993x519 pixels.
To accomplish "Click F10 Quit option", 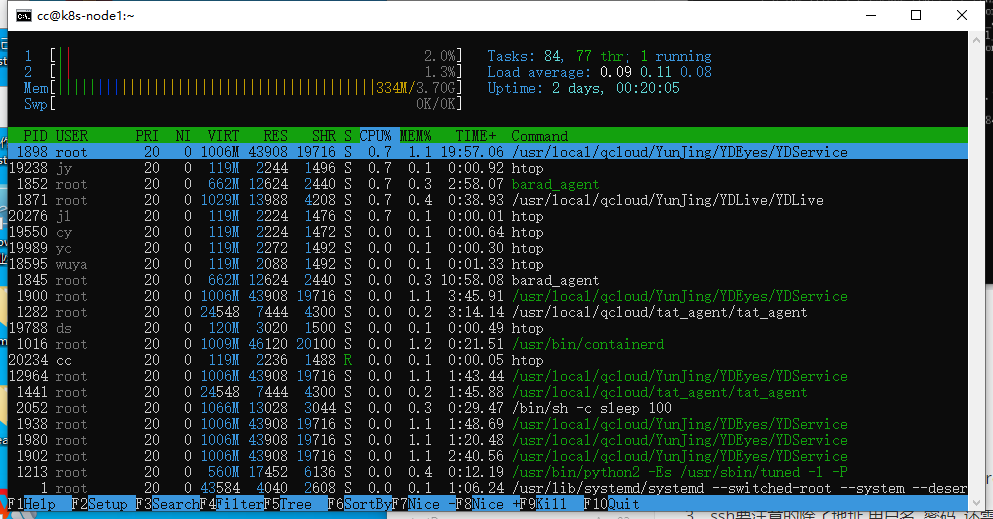I will point(611,504).
